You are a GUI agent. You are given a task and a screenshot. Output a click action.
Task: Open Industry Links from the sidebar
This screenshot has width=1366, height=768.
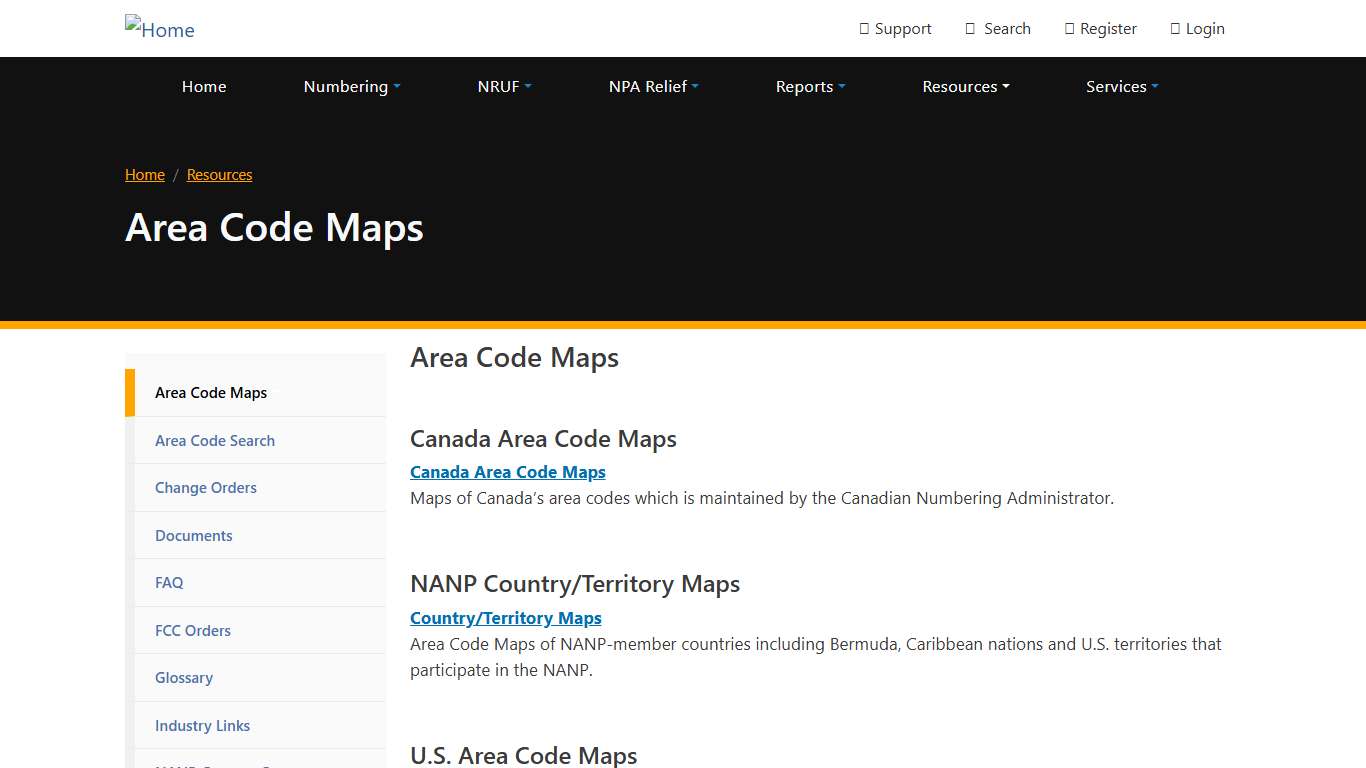coord(202,725)
